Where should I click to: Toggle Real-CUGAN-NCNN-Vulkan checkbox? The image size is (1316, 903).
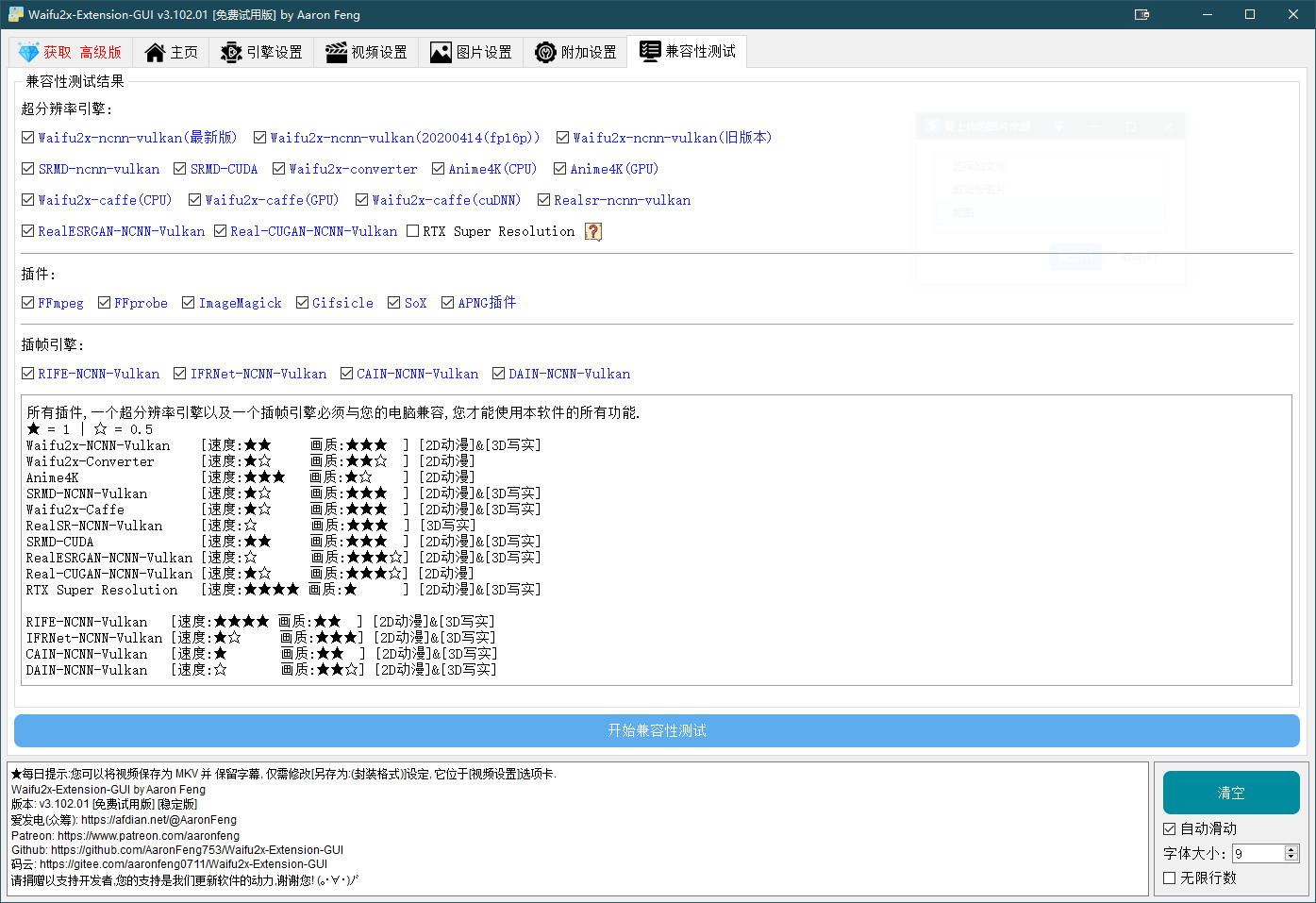point(221,231)
